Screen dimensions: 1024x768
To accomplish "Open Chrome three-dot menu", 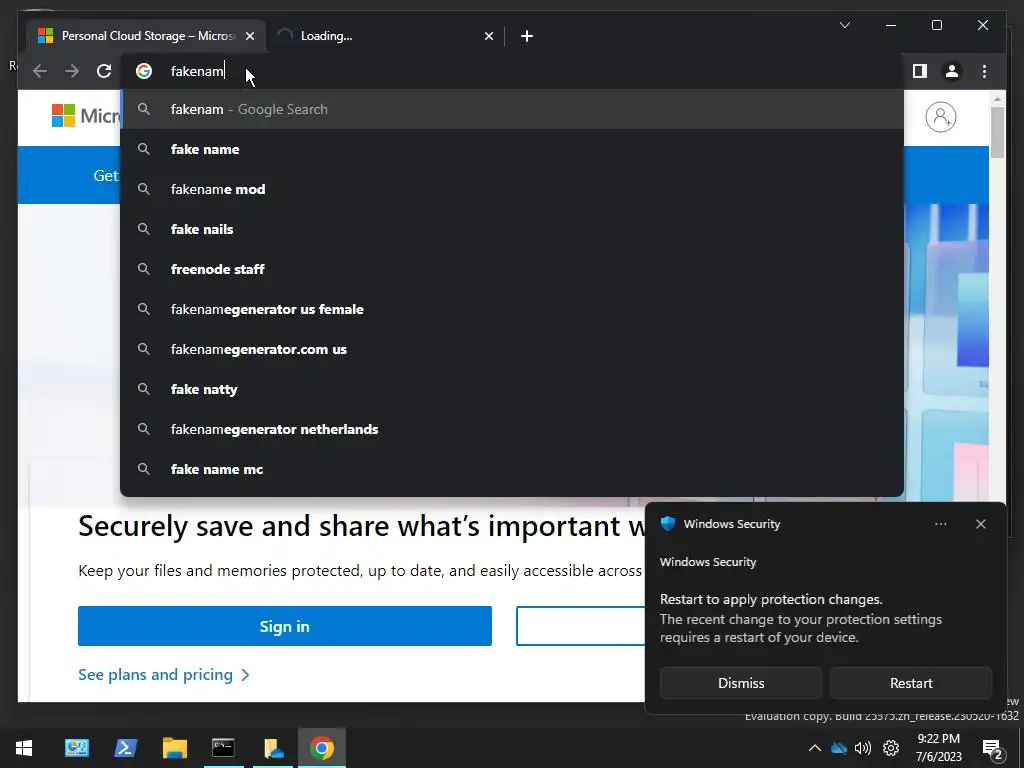I will 984,71.
